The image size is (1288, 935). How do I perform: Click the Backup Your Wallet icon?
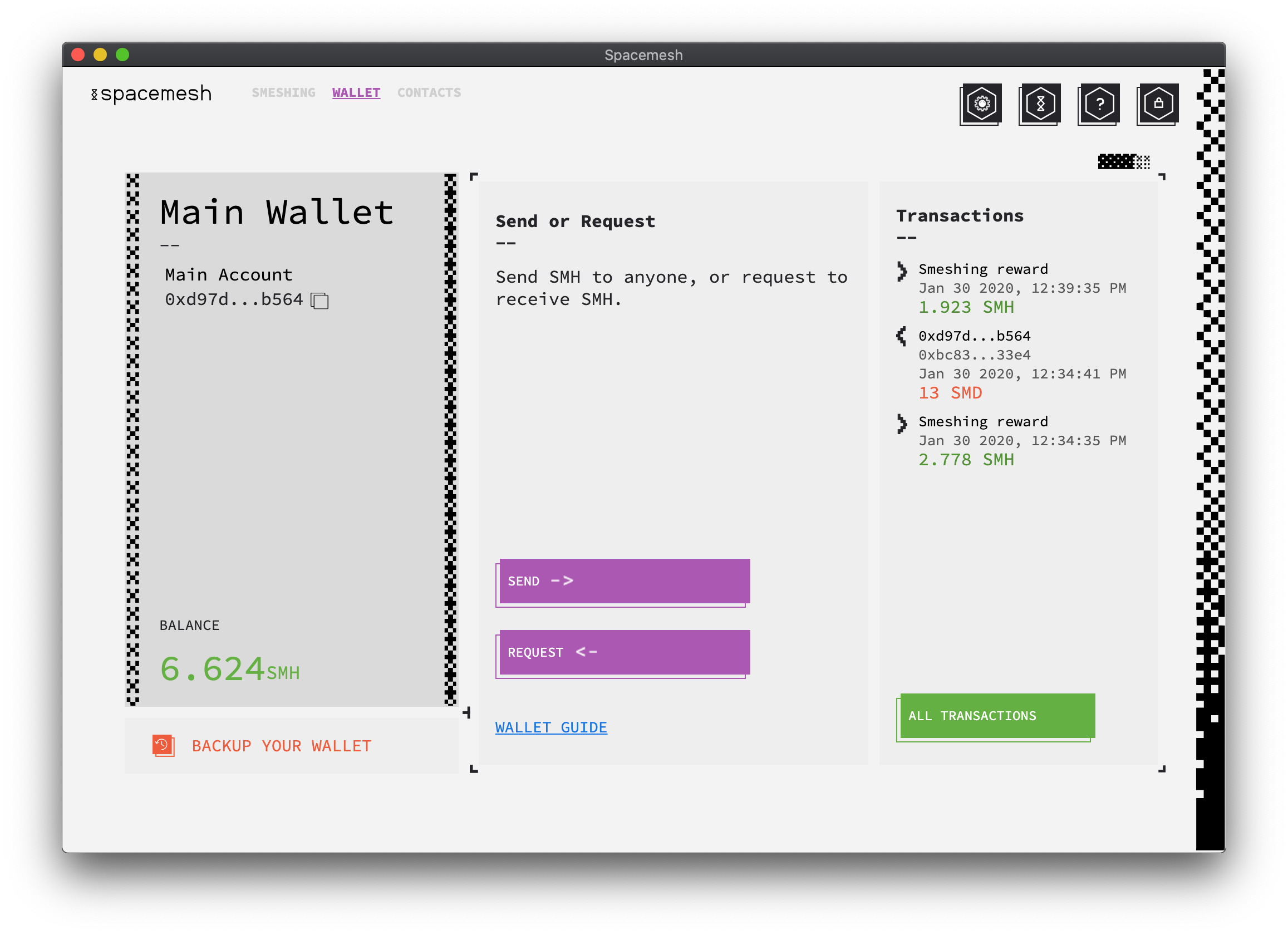point(162,745)
